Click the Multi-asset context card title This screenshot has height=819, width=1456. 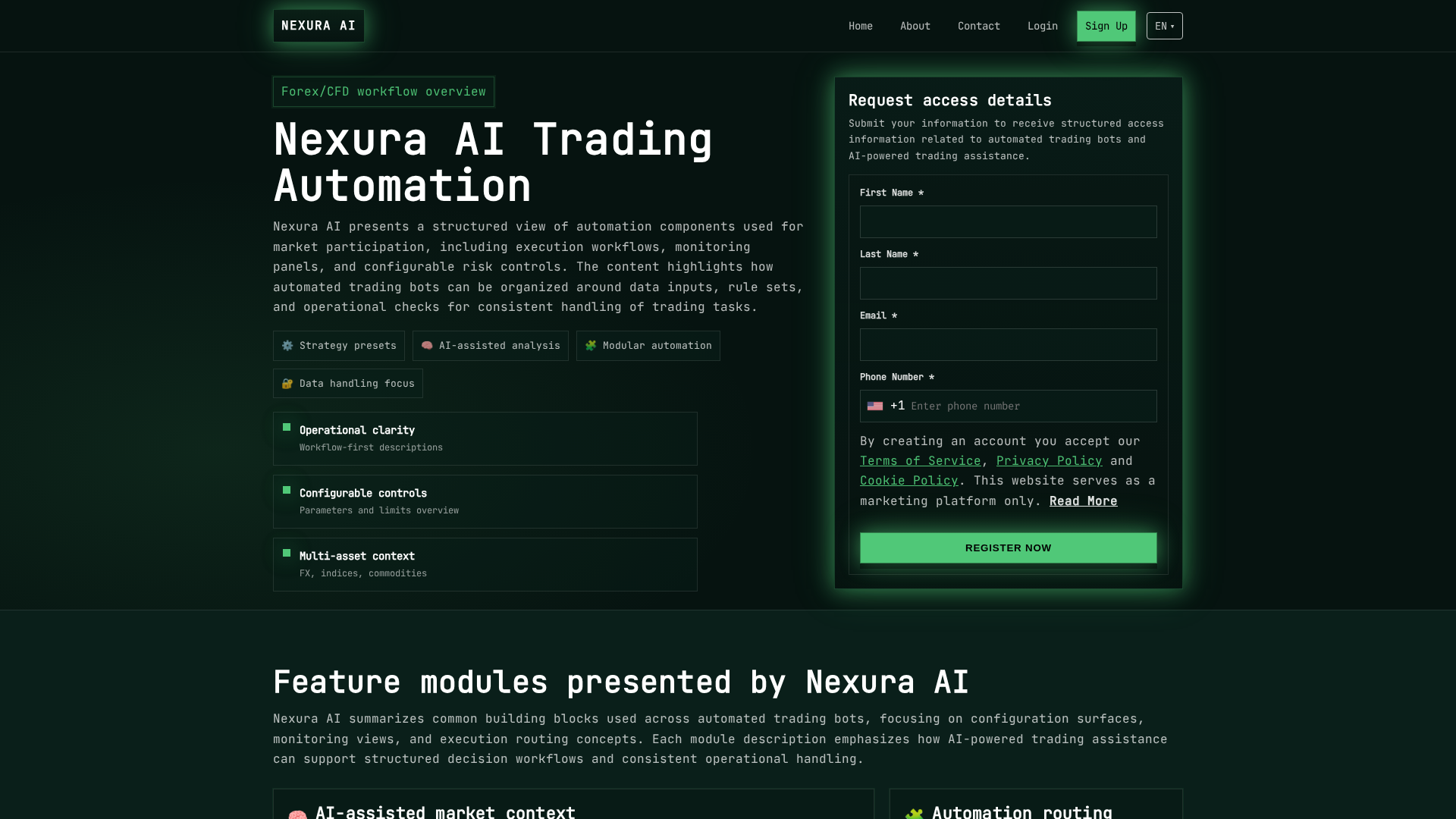tap(357, 556)
